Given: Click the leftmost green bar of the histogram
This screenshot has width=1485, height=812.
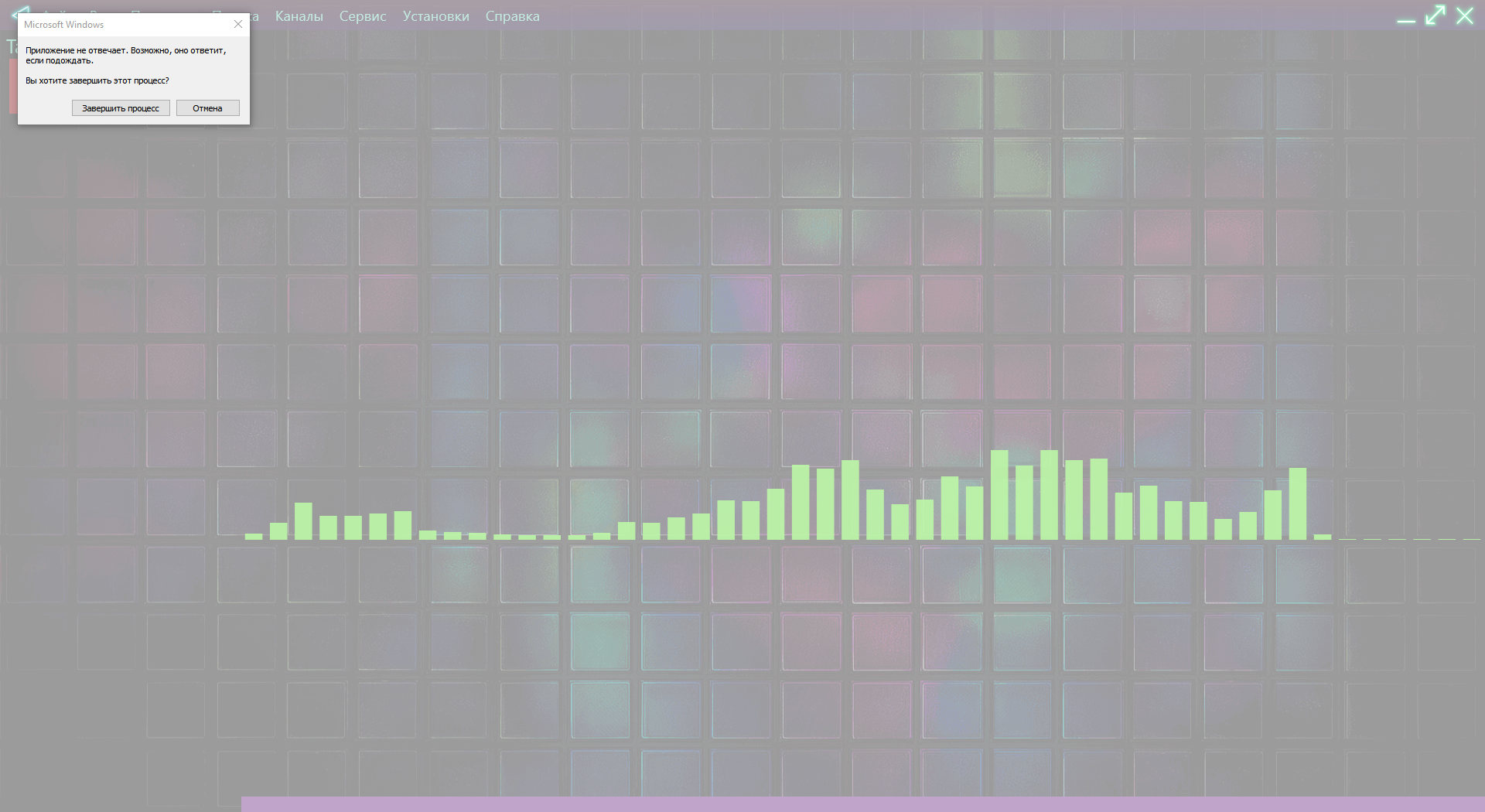Looking at the screenshot, I should click(x=254, y=536).
